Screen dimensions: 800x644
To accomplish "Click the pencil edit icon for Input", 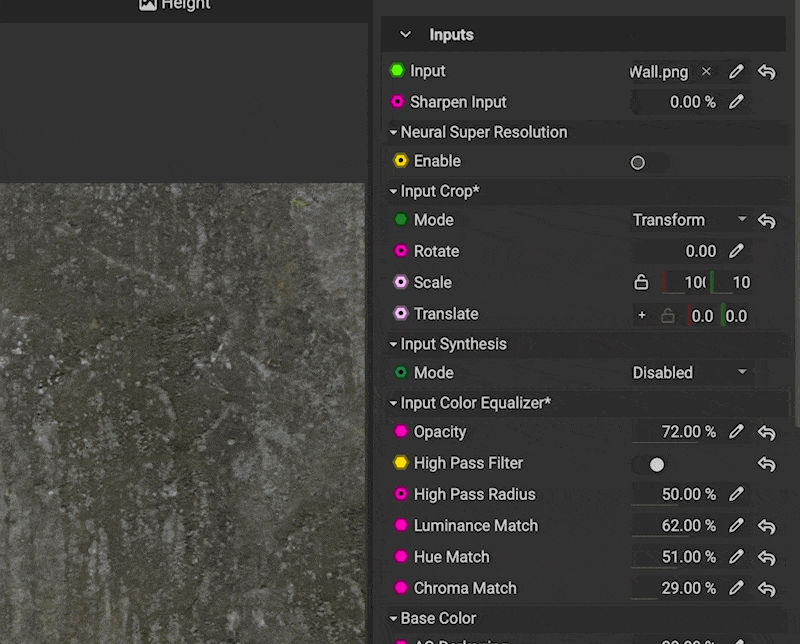I will pyautogui.click(x=736, y=72).
